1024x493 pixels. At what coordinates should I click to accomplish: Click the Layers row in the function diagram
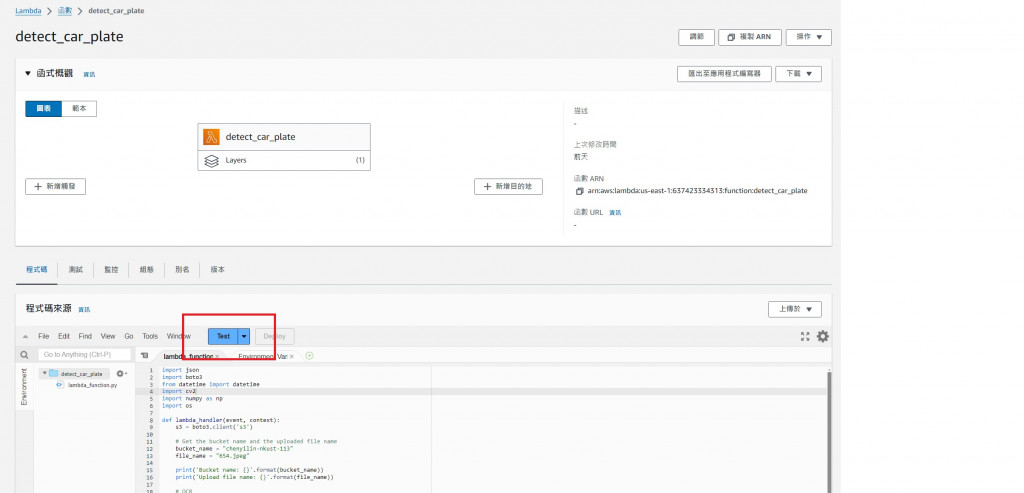point(284,161)
